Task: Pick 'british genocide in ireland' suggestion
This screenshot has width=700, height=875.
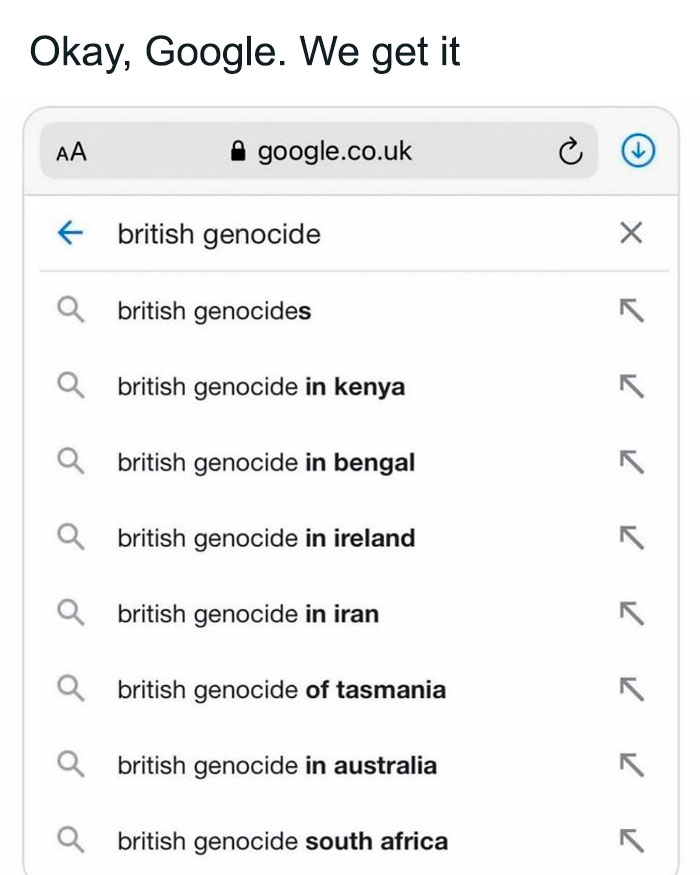Action: tap(266, 538)
